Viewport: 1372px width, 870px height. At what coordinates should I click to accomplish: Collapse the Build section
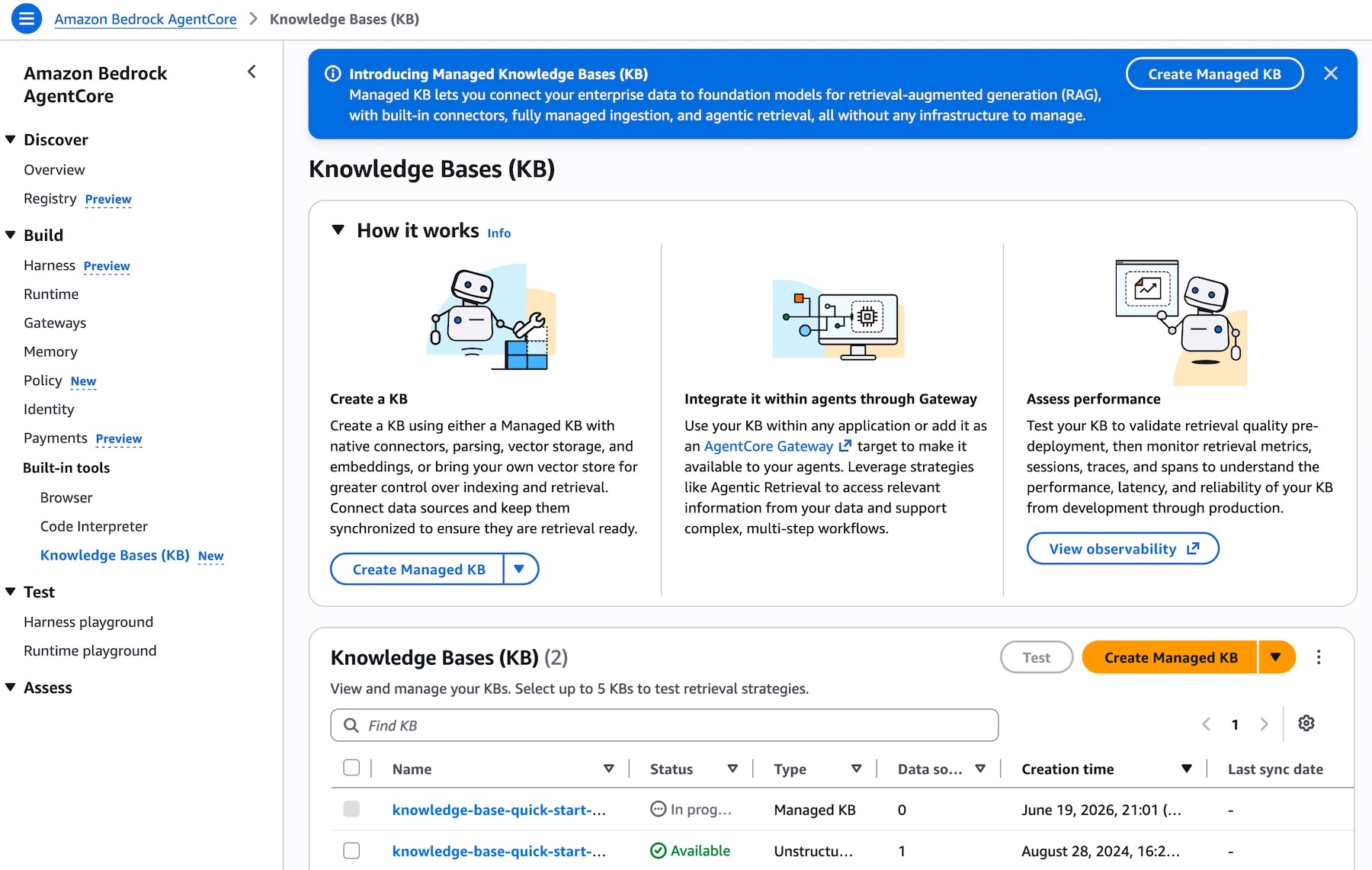(x=11, y=235)
